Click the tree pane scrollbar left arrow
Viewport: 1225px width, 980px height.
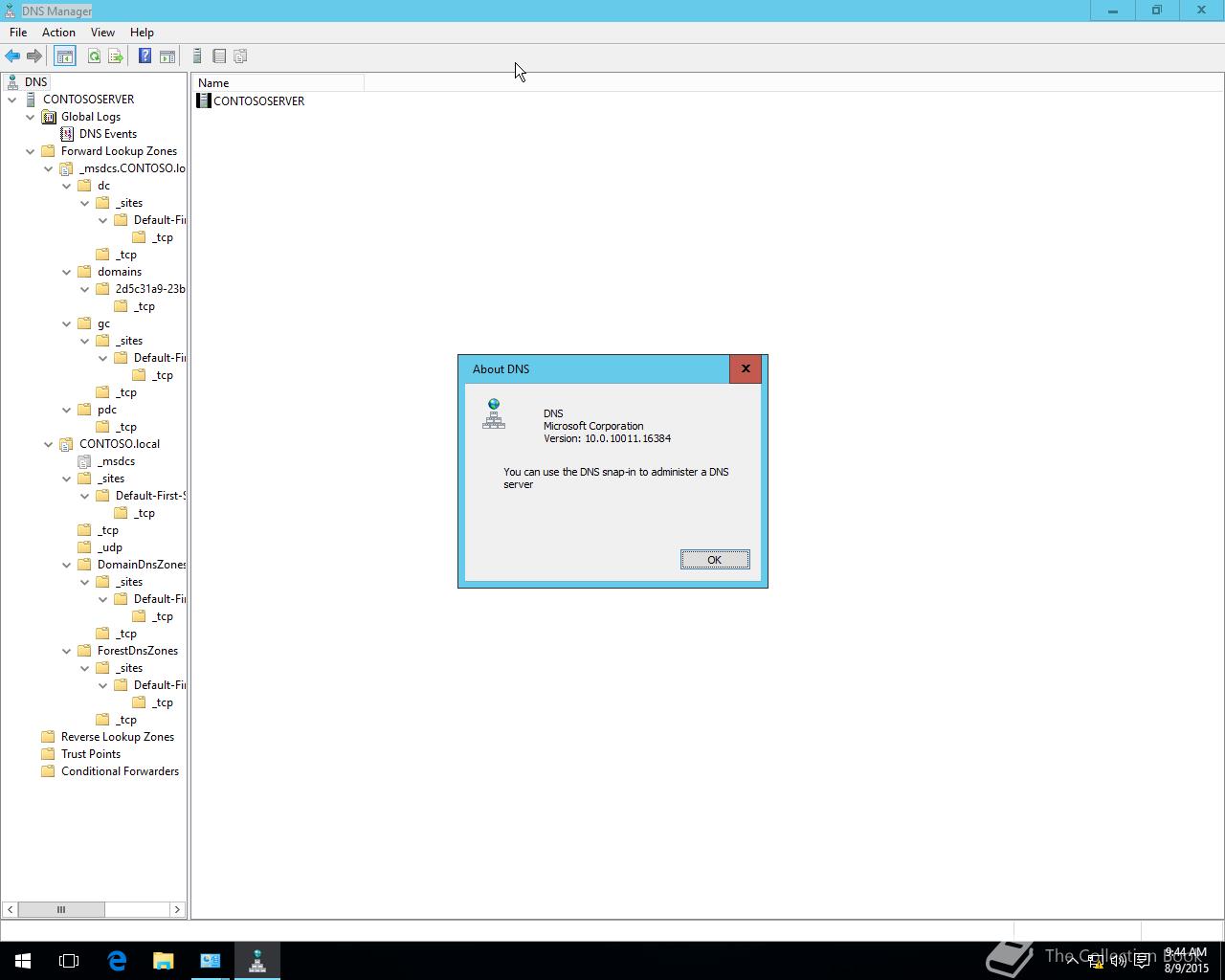[x=10, y=909]
